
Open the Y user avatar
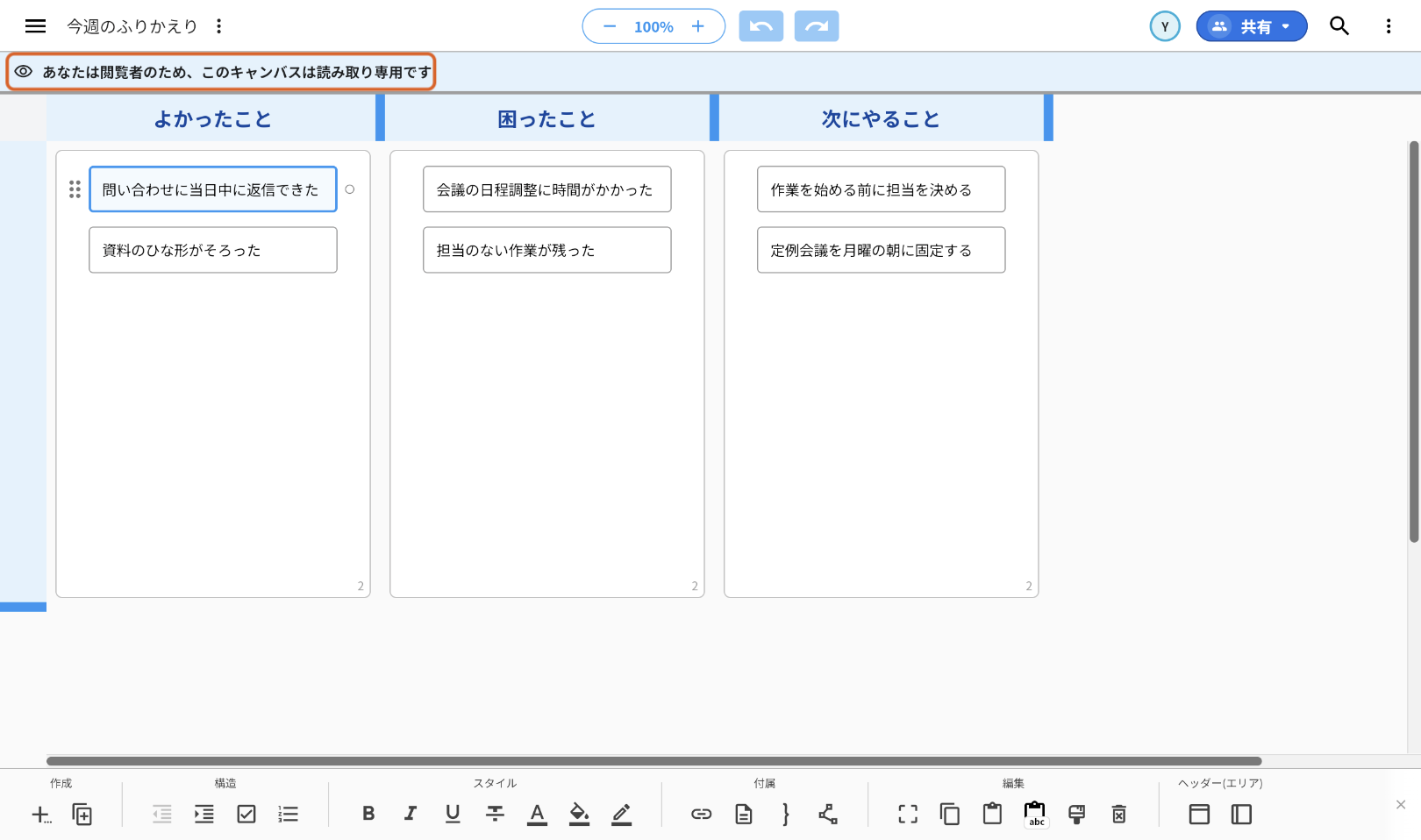[1165, 26]
